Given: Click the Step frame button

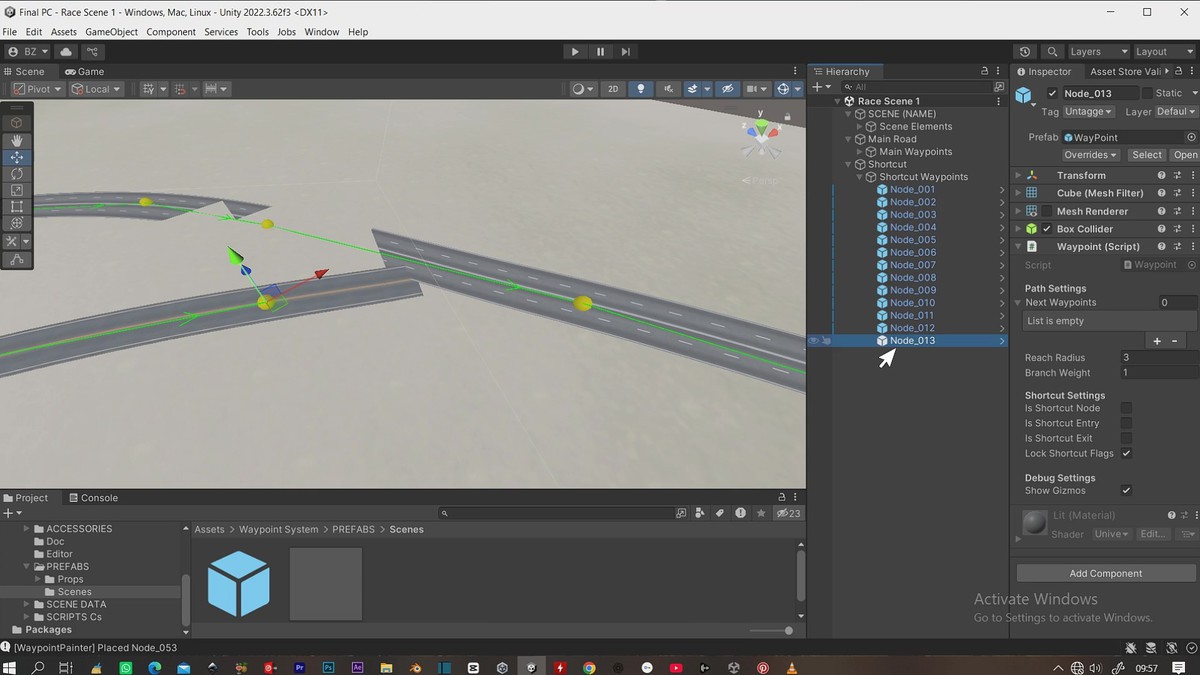Looking at the screenshot, I should pyautogui.click(x=626, y=52).
